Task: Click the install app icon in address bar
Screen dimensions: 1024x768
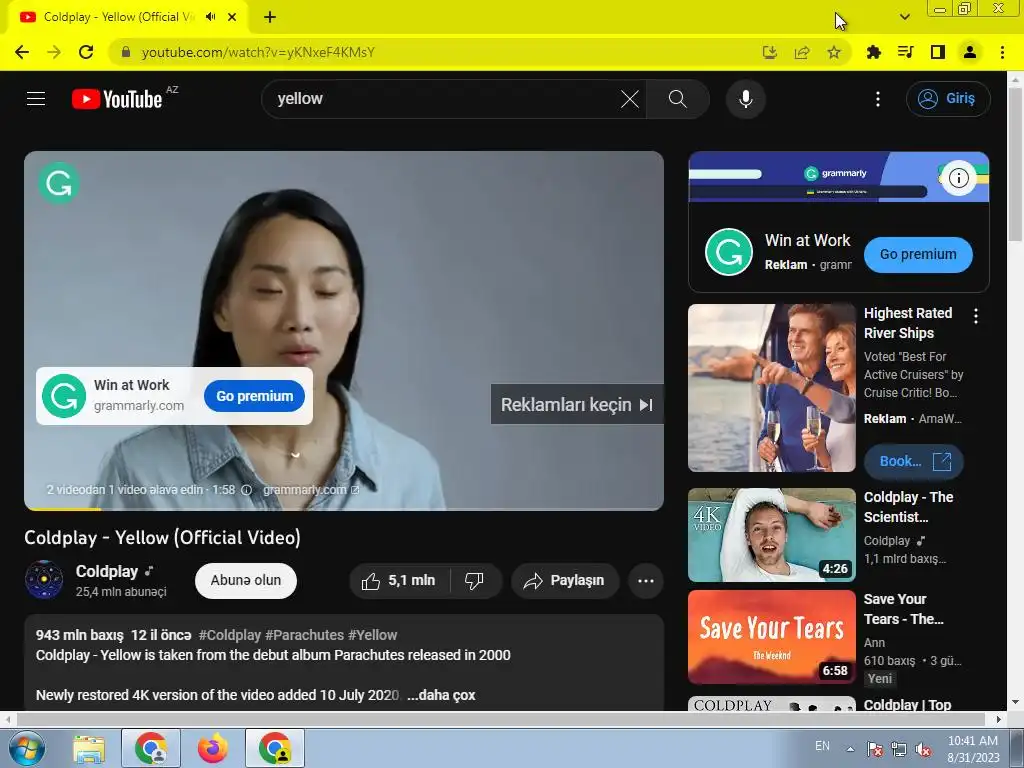Action: click(770, 52)
